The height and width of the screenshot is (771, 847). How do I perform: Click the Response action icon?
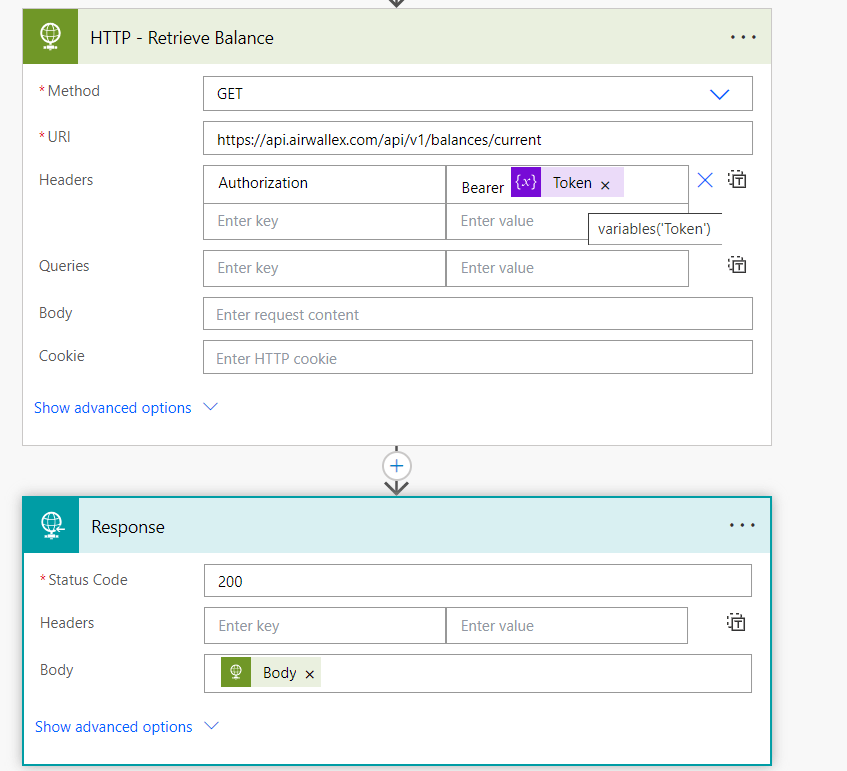52,526
